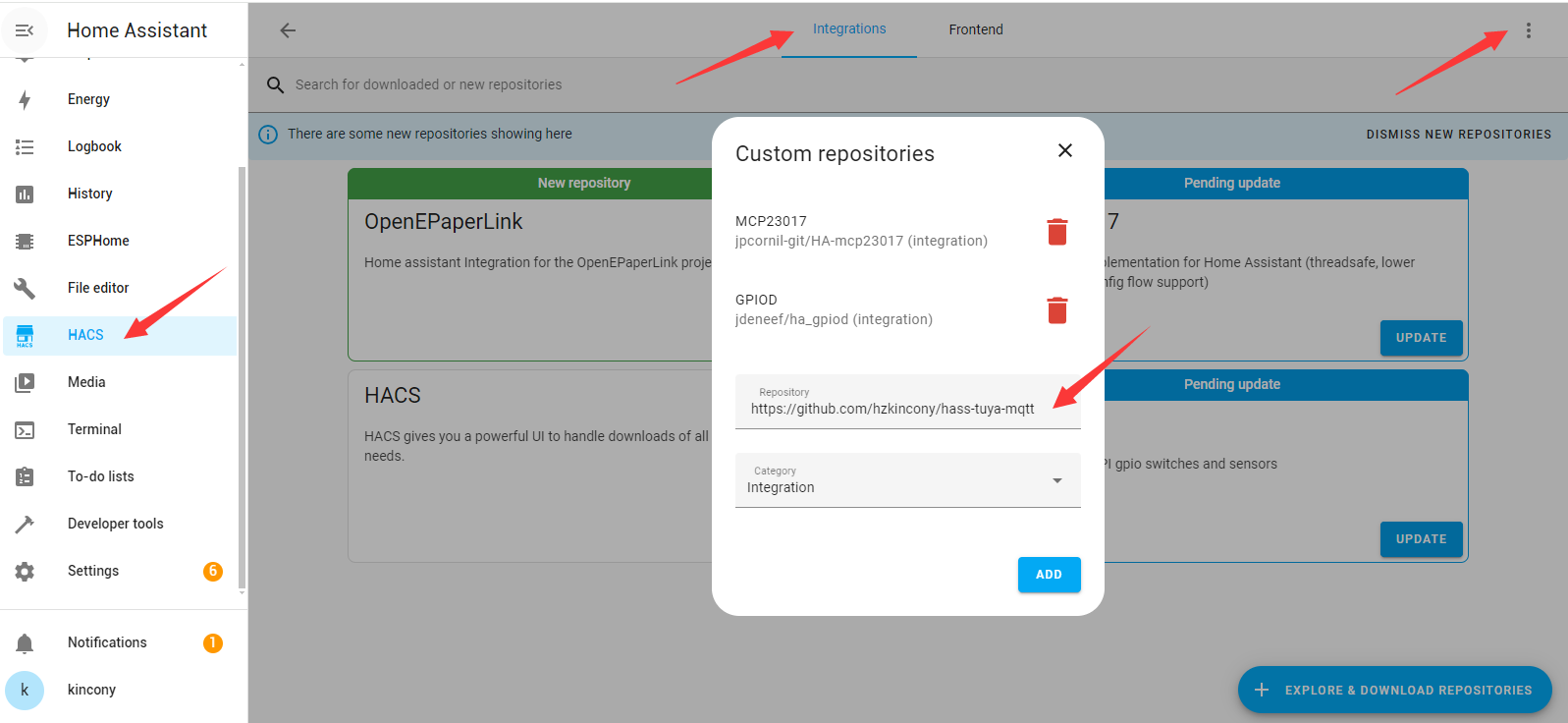Open To-do lists from the sidebar
Screen dimensions: 1568x723
120,476
